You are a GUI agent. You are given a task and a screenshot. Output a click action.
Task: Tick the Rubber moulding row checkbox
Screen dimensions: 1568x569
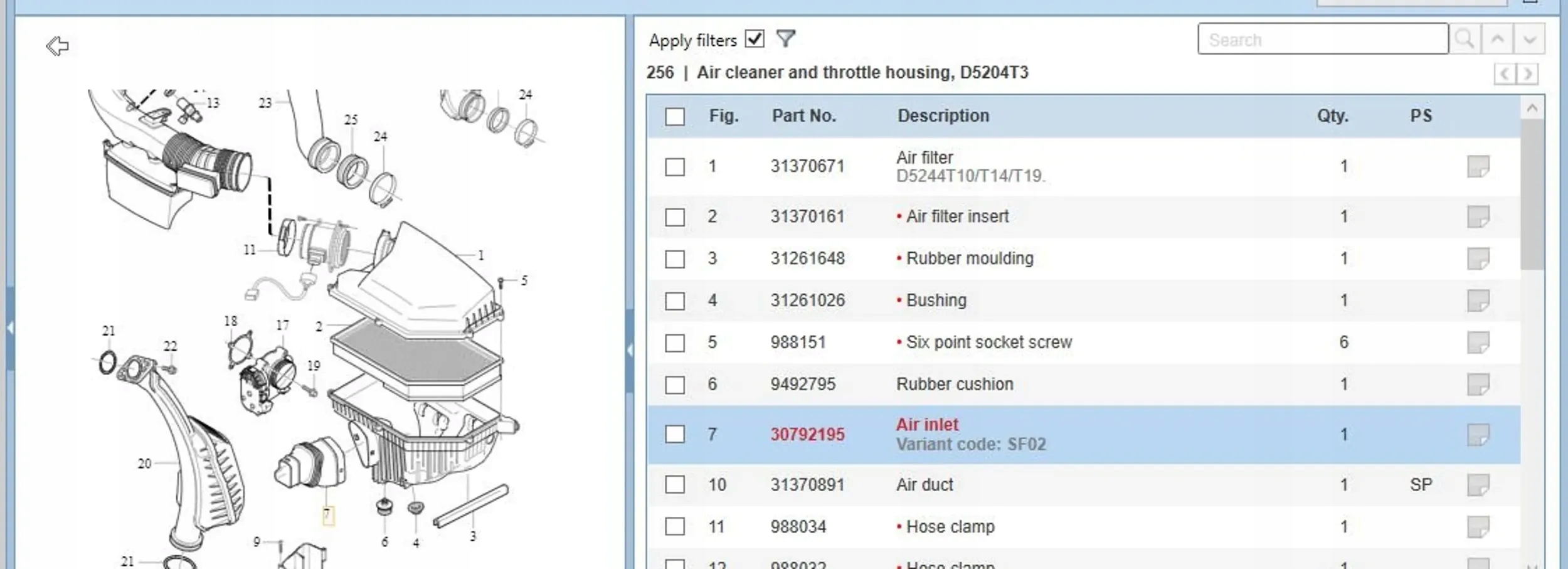pos(675,259)
